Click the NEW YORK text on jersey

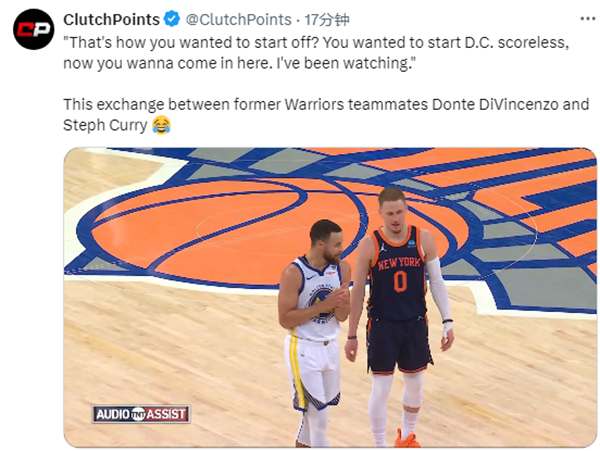tap(399, 263)
